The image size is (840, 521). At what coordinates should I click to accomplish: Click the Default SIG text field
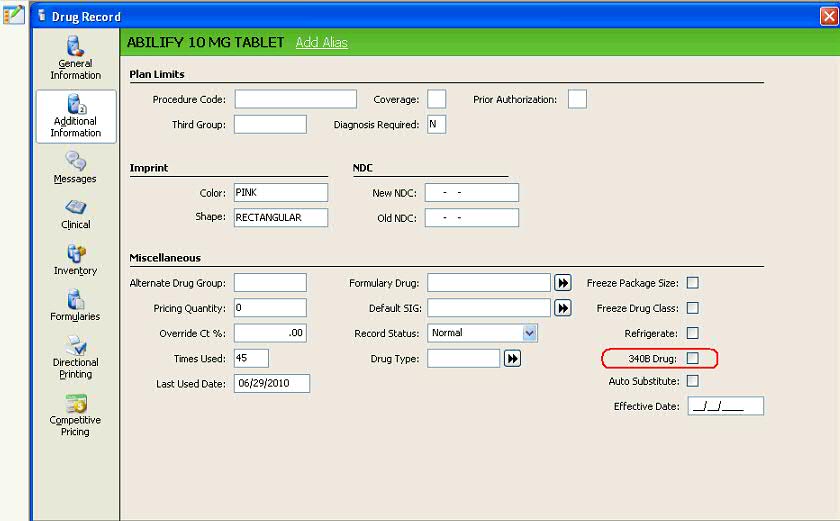pyautogui.click(x=489, y=308)
